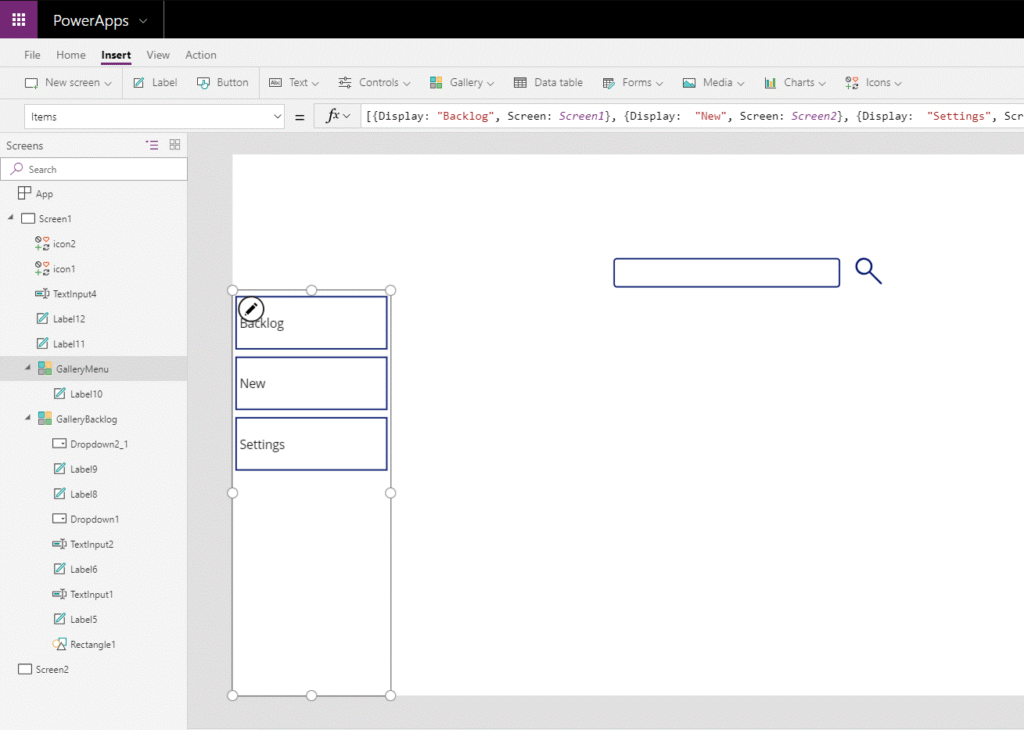Image resolution: width=1024 pixels, height=730 pixels.
Task: Expand the Controls dropdown
Action: (374, 83)
